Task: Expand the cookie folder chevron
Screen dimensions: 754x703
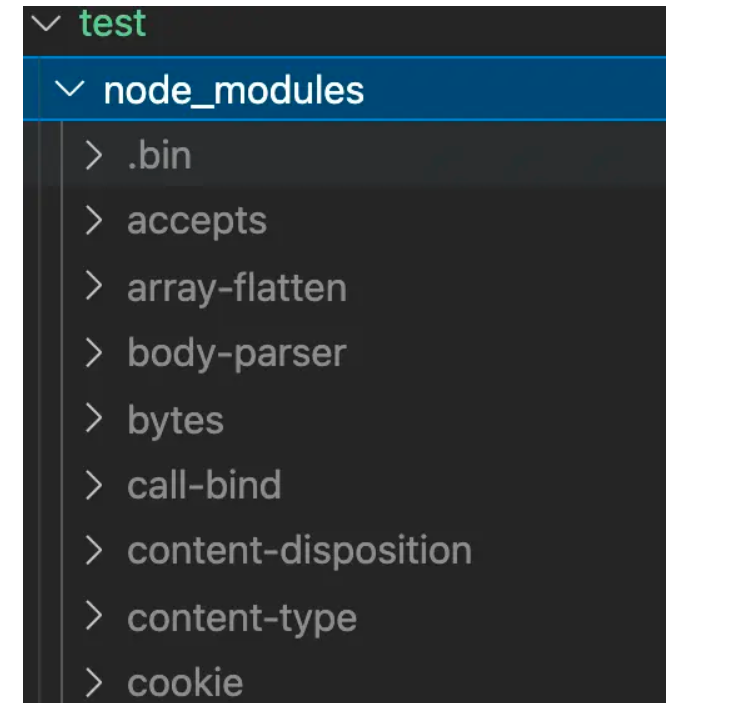Action: [94, 683]
